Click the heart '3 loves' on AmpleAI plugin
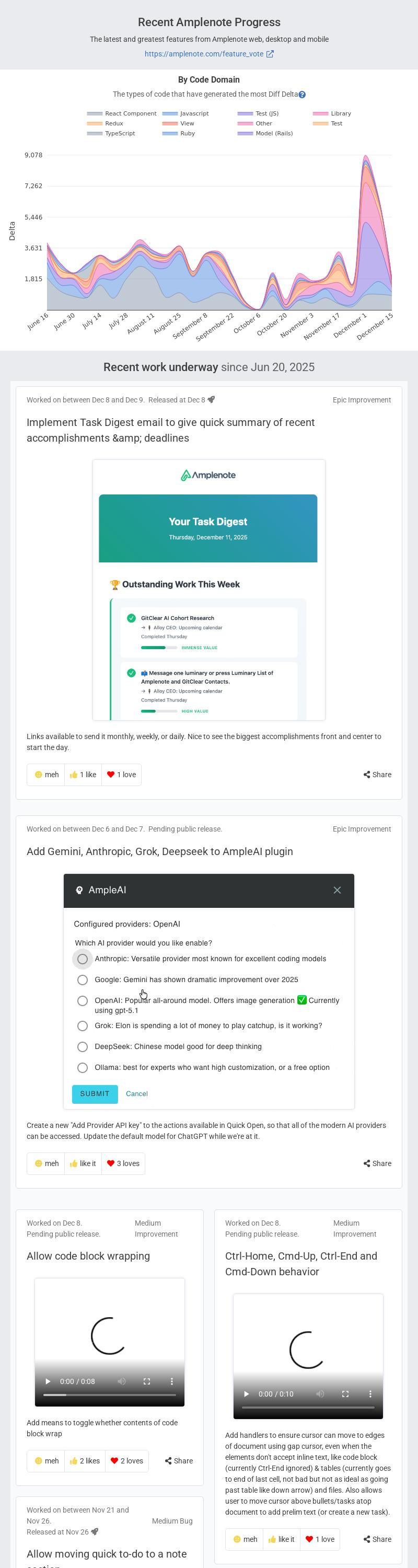This screenshot has height=1568, width=418. (123, 1164)
